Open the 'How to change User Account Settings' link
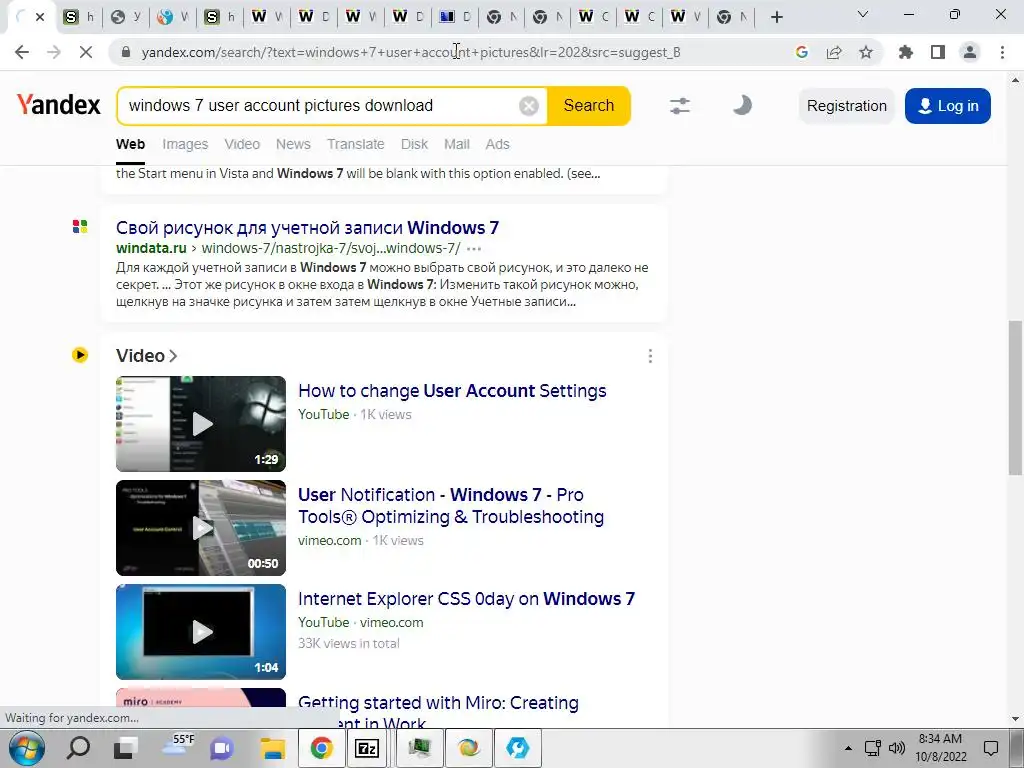Screen dimensions: 1024x768 tap(452, 391)
